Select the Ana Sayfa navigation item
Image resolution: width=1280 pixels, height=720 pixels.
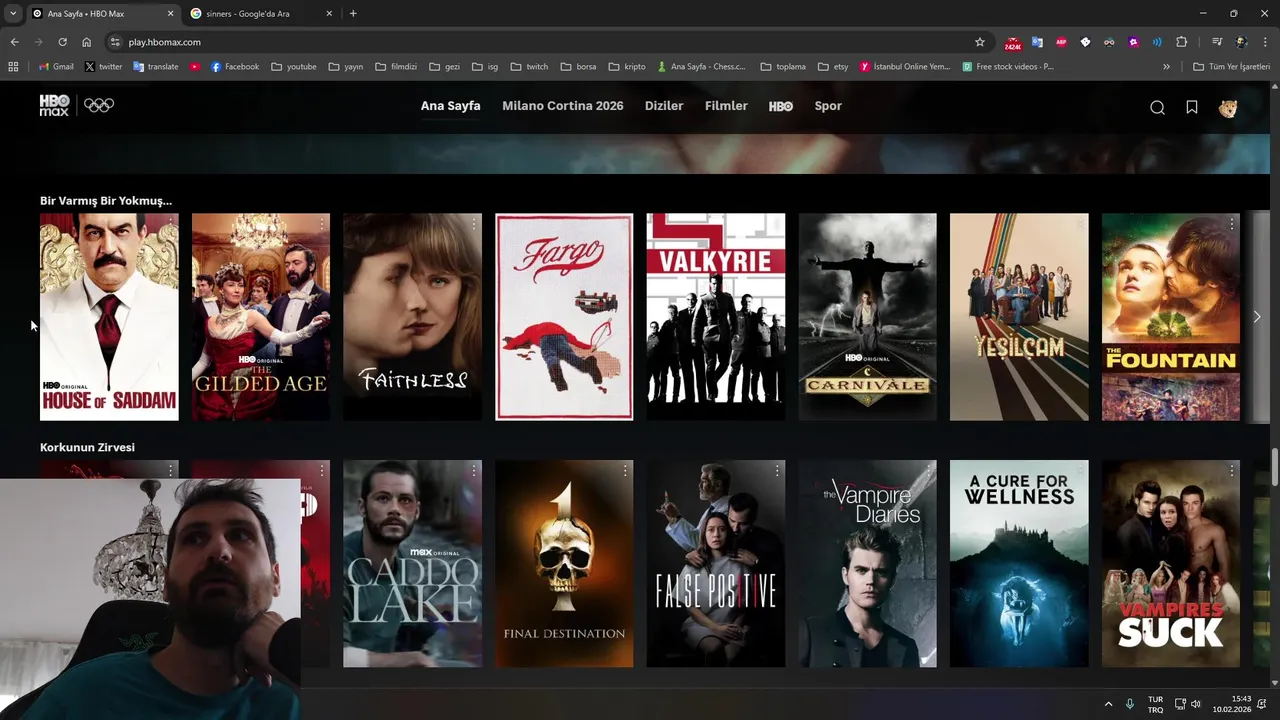click(x=450, y=106)
